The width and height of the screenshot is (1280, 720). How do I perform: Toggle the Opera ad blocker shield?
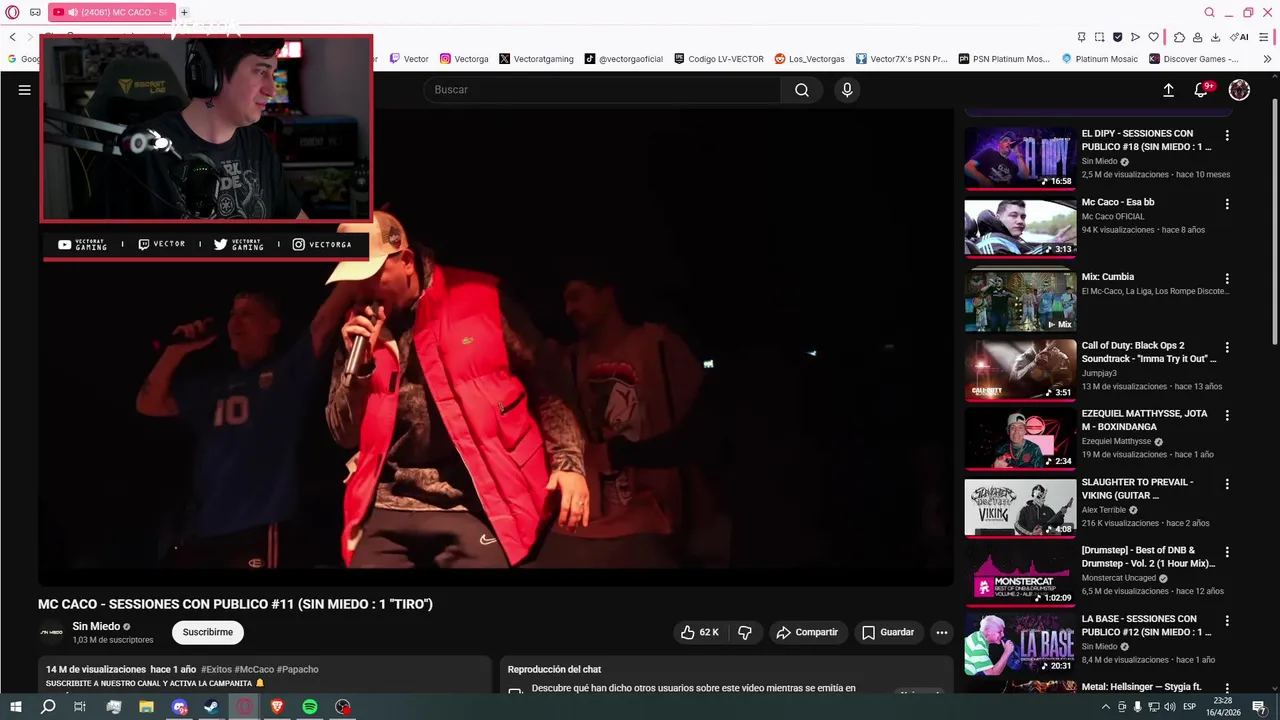point(1117,37)
